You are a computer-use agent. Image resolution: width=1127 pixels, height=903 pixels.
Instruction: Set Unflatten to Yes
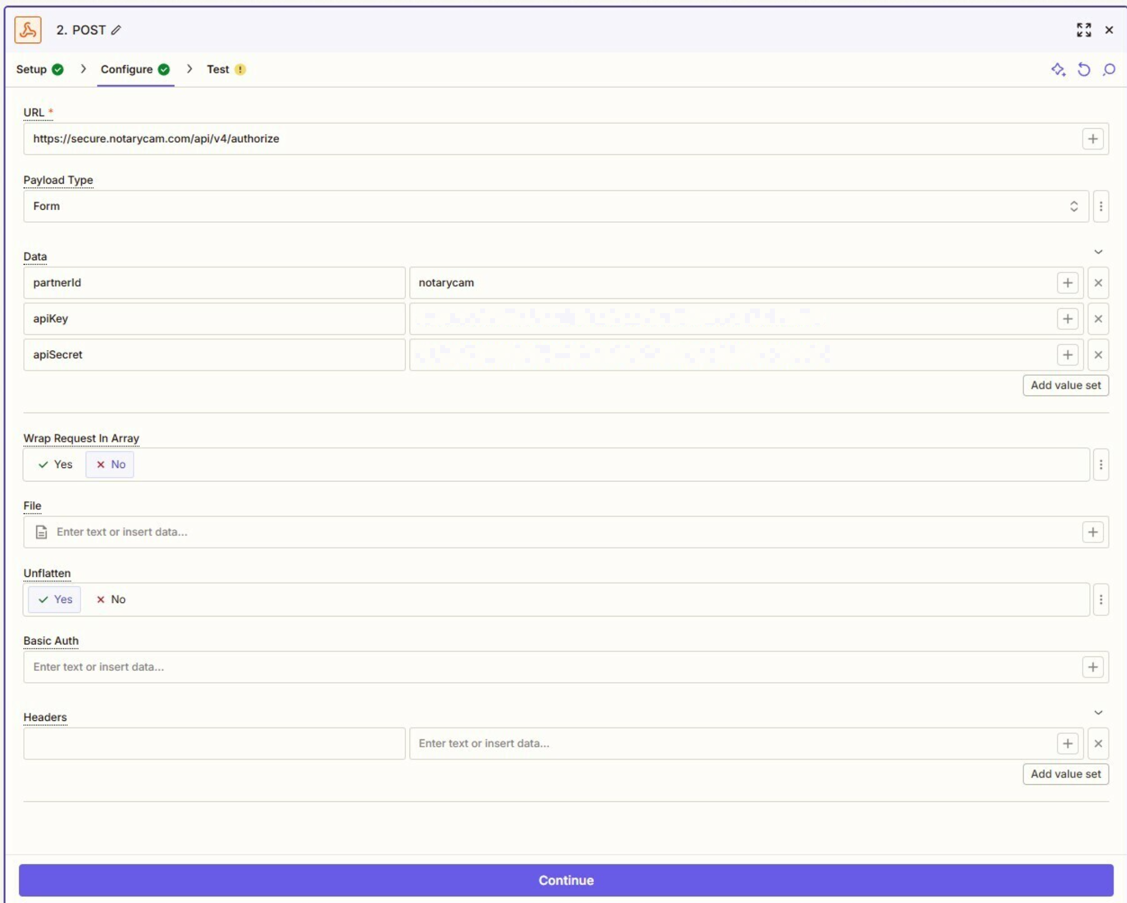pos(55,600)
